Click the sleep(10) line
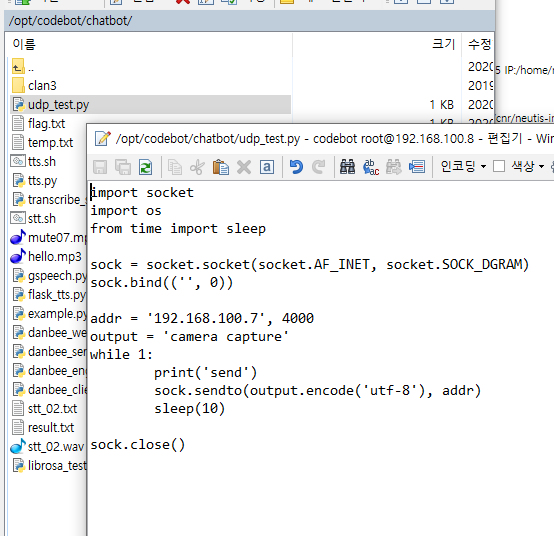 pos(189,409)
